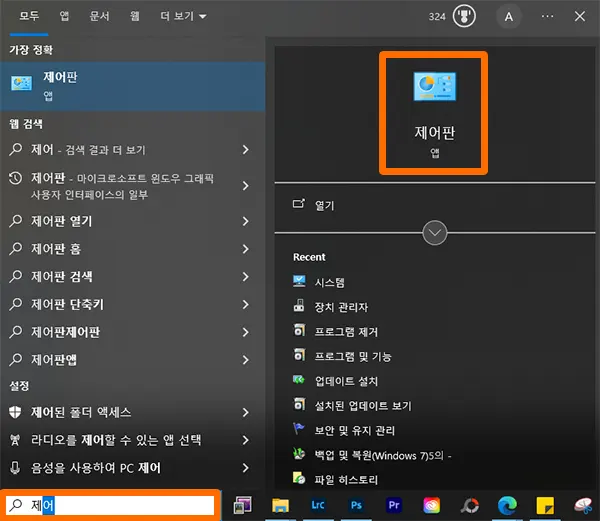The image size is (600, 521).
Task: Open recent item 장치 관리자
Action: point(330,307)
